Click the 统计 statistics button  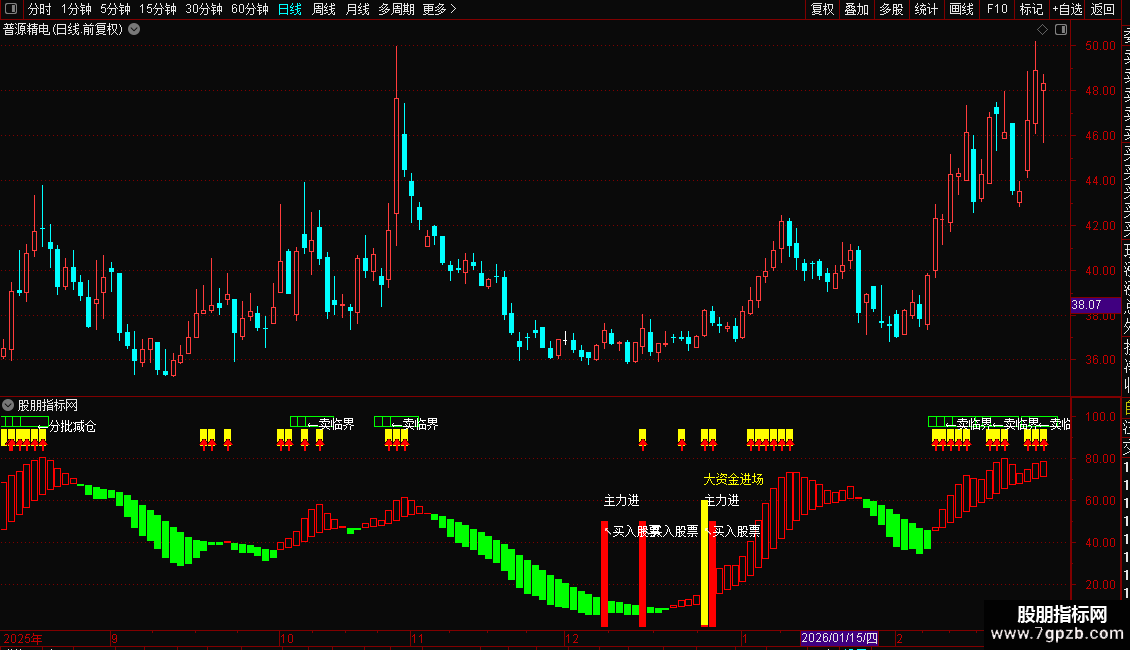click(926, 9)
